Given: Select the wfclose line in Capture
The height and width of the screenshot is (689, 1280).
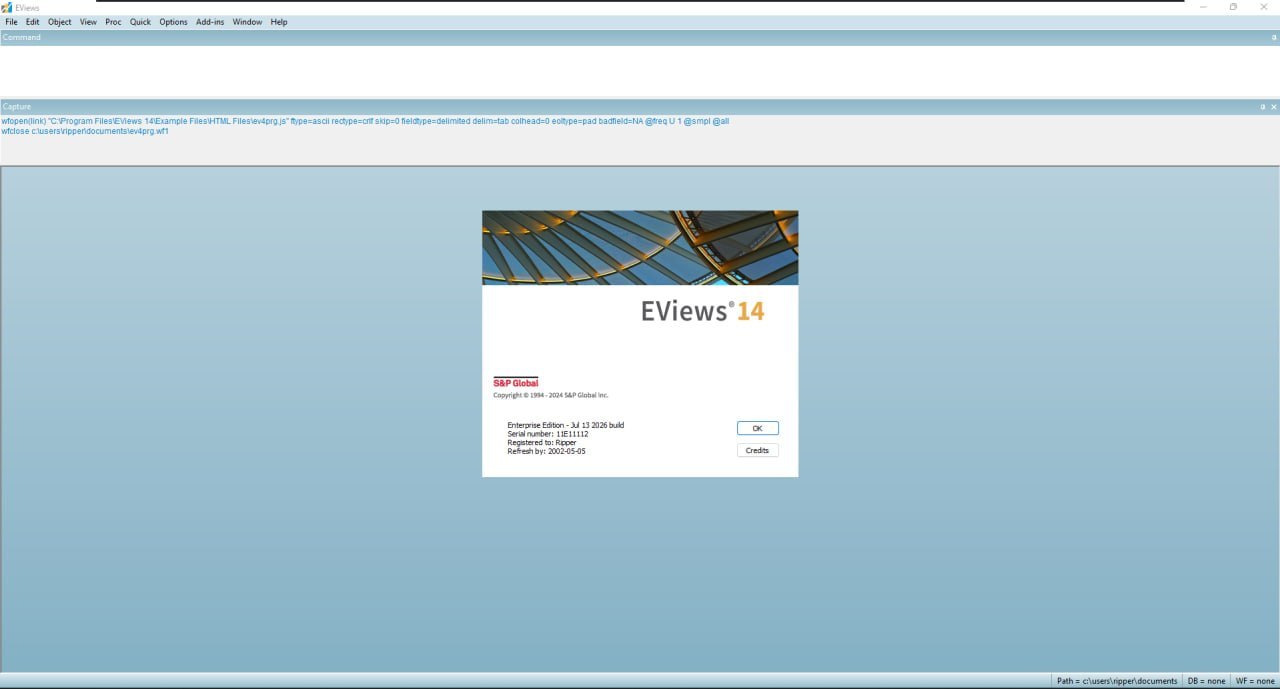Looking at the screenshot, I should (85, 131).
